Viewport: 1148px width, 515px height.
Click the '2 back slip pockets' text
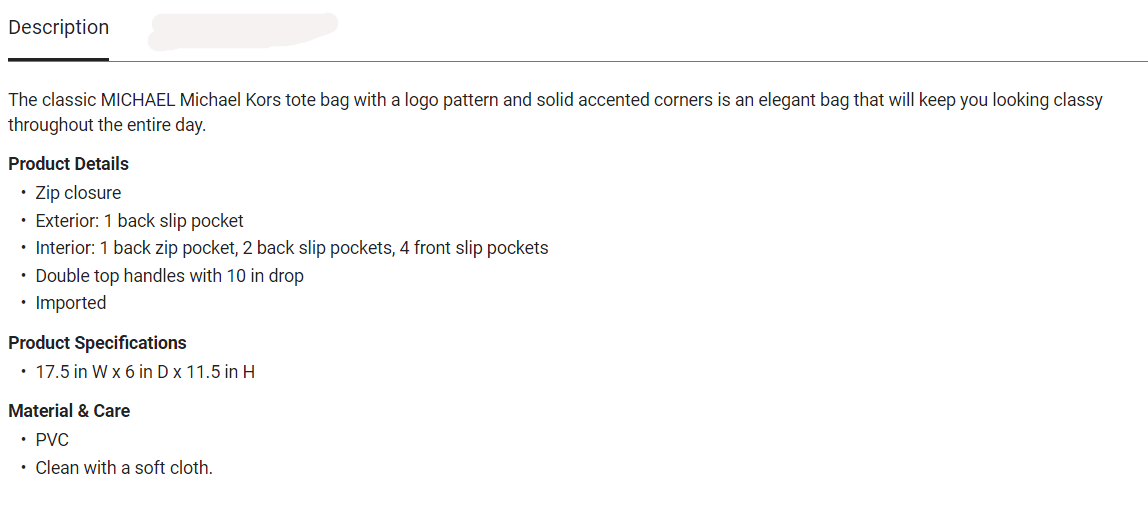[x=318, y=248]
